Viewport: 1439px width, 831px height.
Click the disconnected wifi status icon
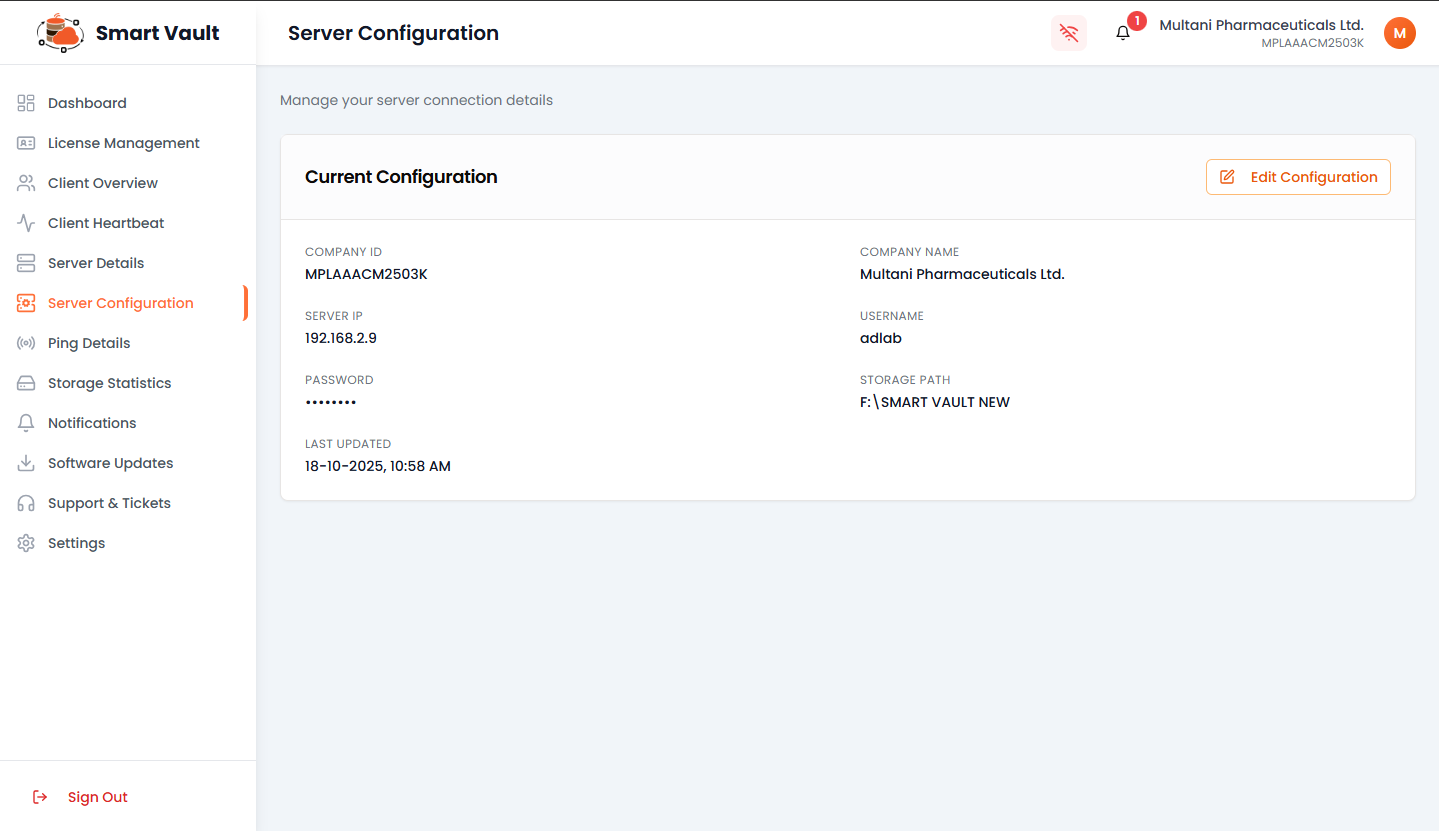coord(1068,33)
